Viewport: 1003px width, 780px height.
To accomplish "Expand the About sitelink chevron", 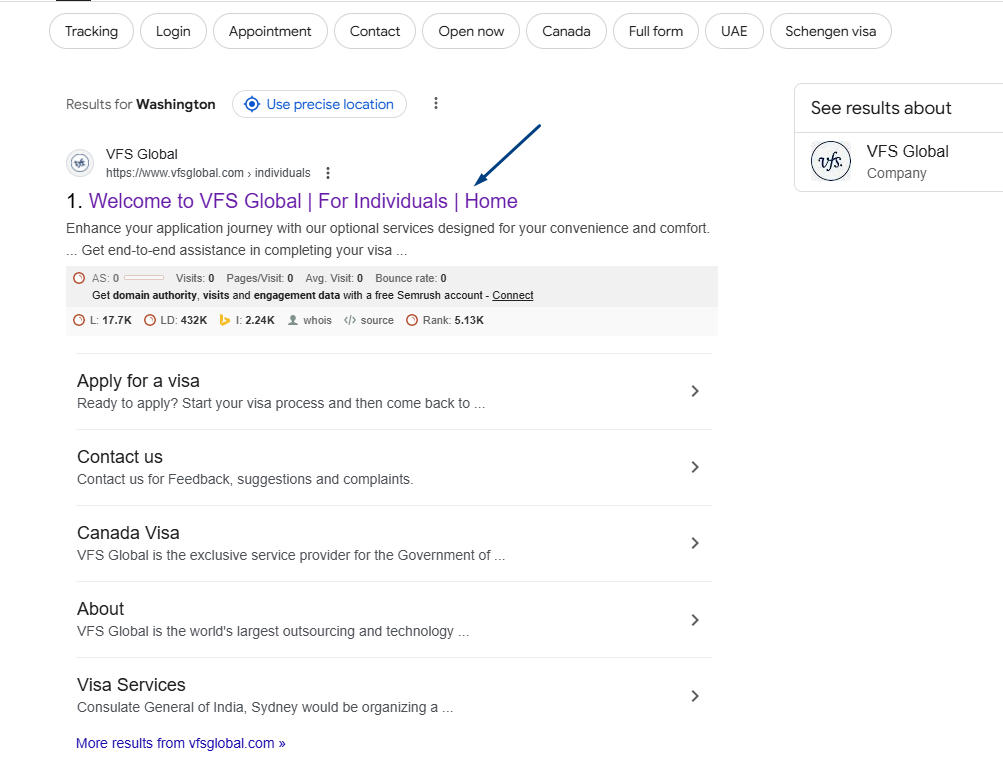I will point(695,619).
